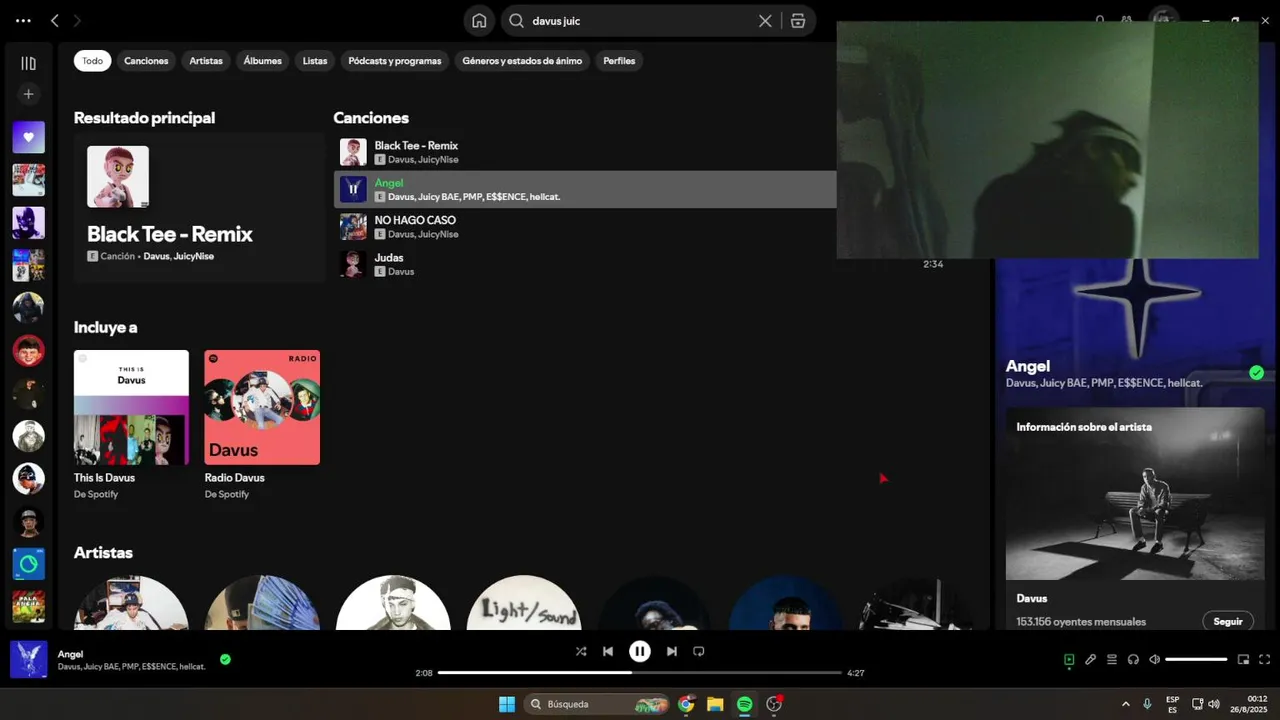Show lyrics with microphone icon
Screen dimensions: 1280x720
click(1091, 660)
